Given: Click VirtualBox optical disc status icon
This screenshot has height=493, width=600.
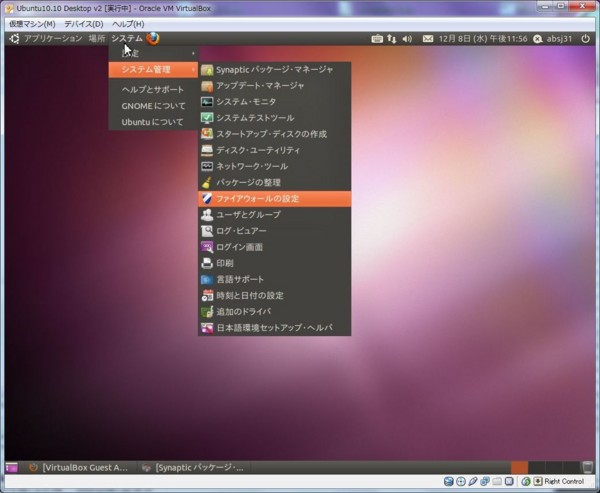Looking at the screenshot, I should click(x=461, y=482).
